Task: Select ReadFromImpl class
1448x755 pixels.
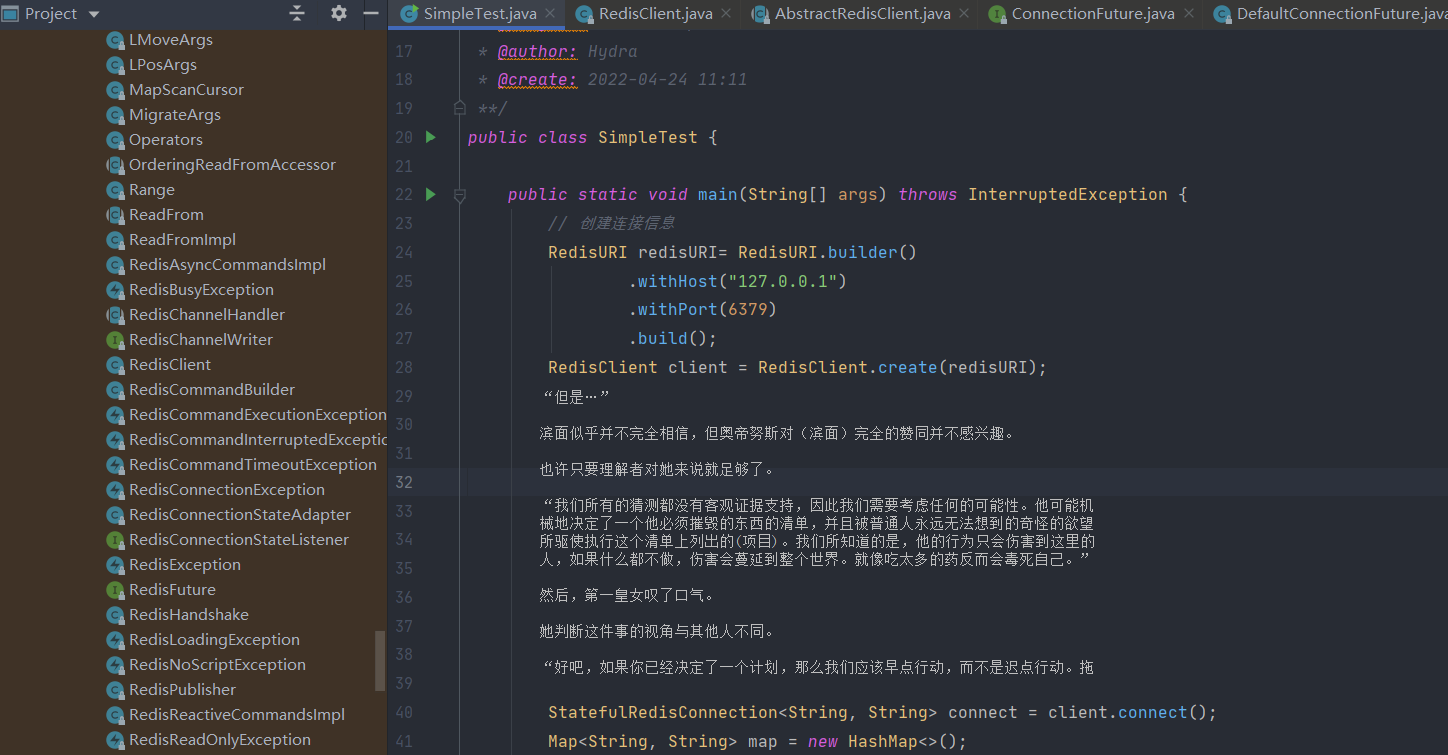Action: [x=182, y=240]
